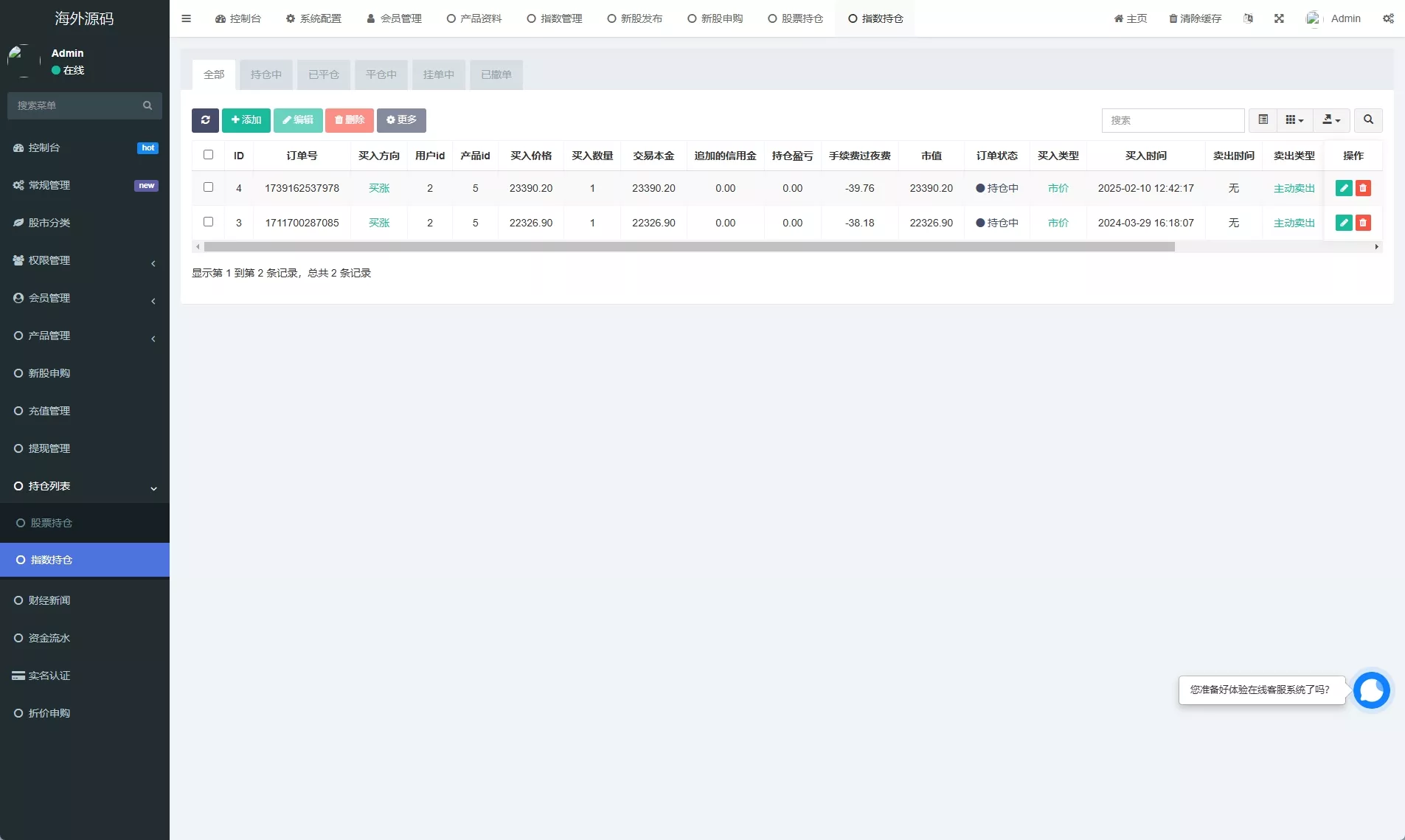1405x840 pixels.
Task: Delete order 1711700287085 with trash icon
Action: tap(1364, 222)
